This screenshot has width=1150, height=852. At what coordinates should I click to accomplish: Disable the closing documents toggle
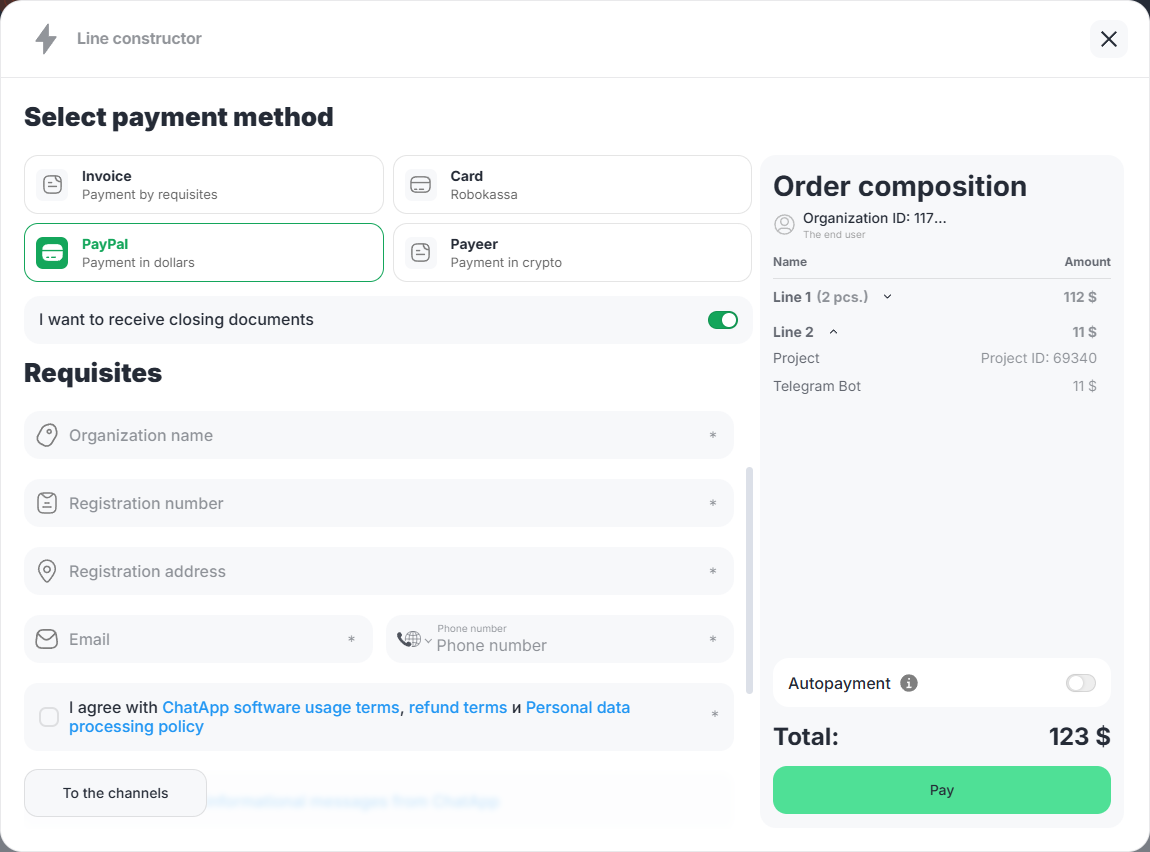[x=722, y=320]
